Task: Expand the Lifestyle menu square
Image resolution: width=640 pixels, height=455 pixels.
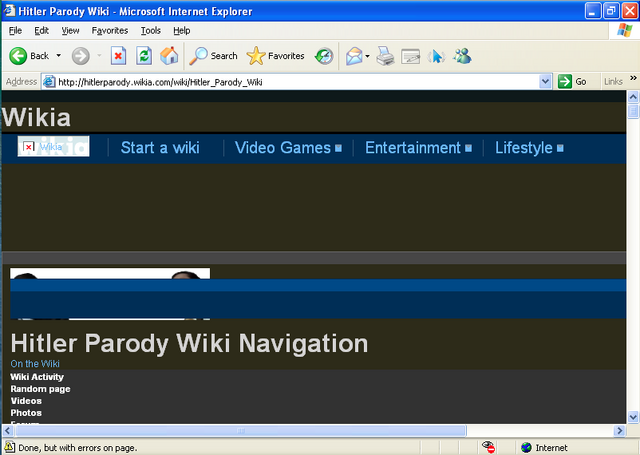Action: [560, 148]
